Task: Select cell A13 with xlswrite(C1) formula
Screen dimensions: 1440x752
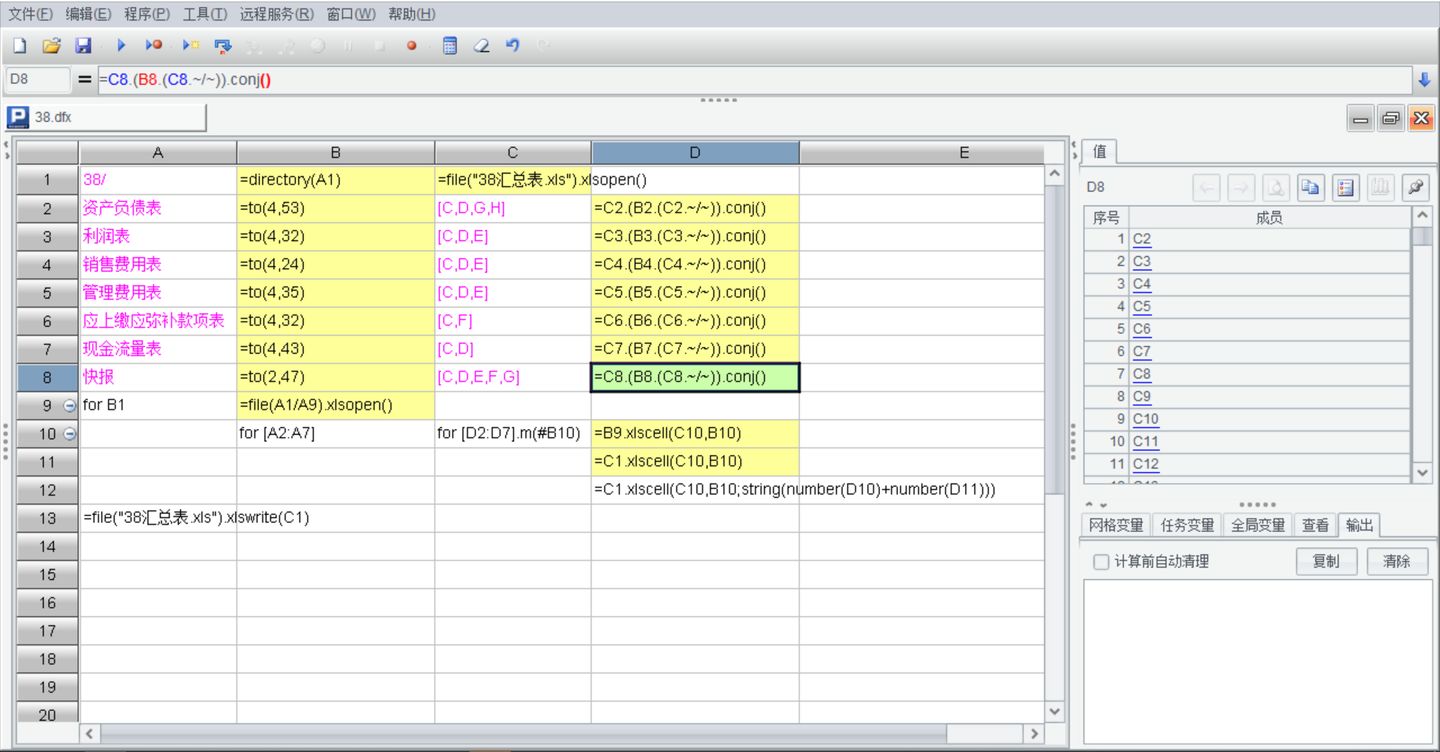Action: (158, 518)
